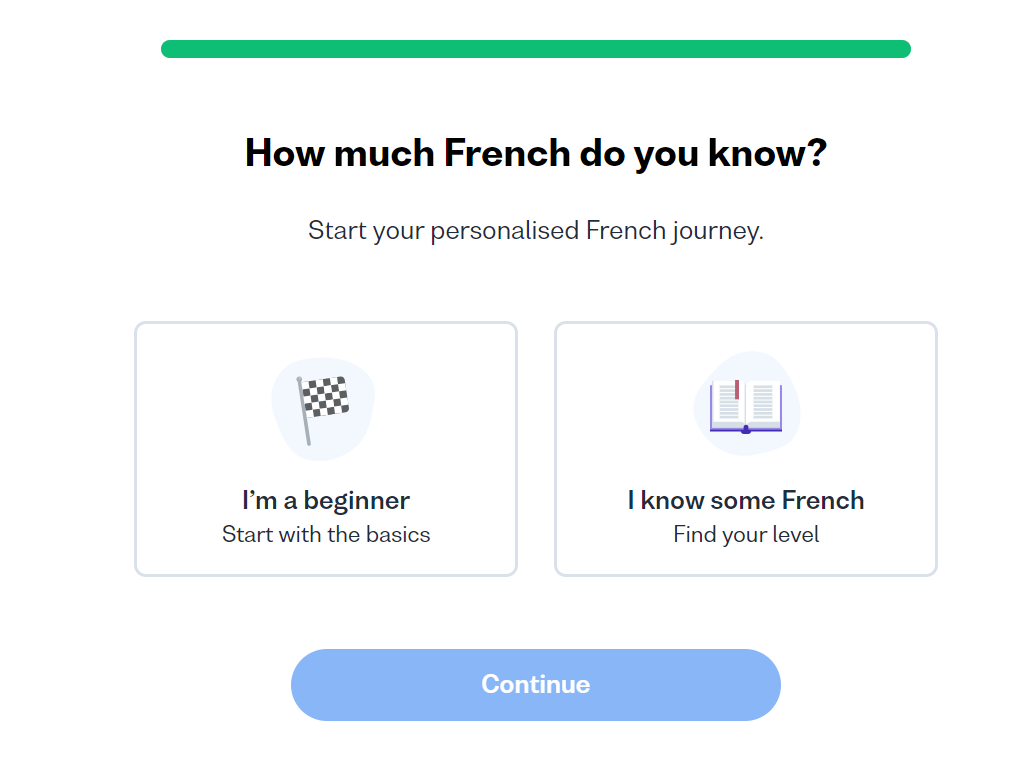Screen dimensions: 1012x777
Task: Click the "Find your level" caption
Action: point(746,534)
